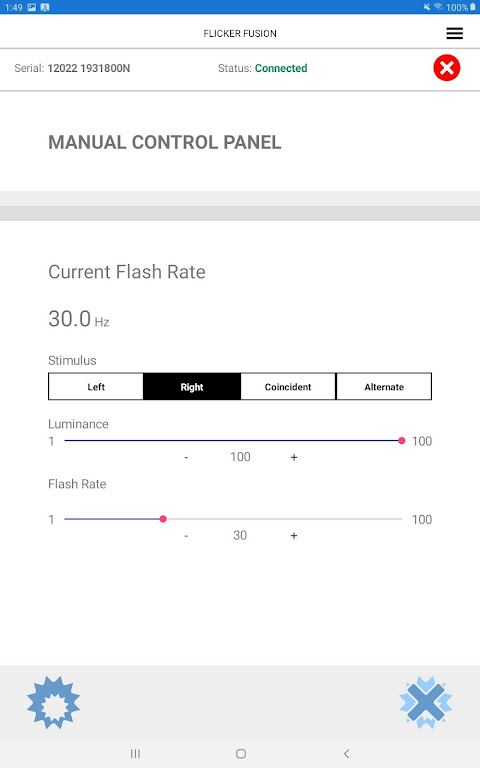Tap the blue starburst icon at bottom left
Screen dimensions: 480x768
point(53,702)
